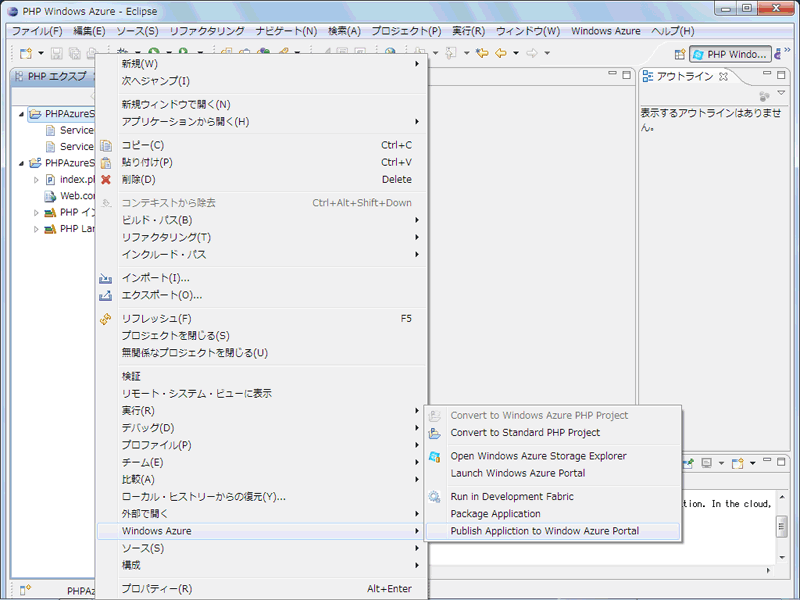Select the PHP Windo... perspective button
Viewport: 800px width, 600px height.
click(x=730, y=54)
